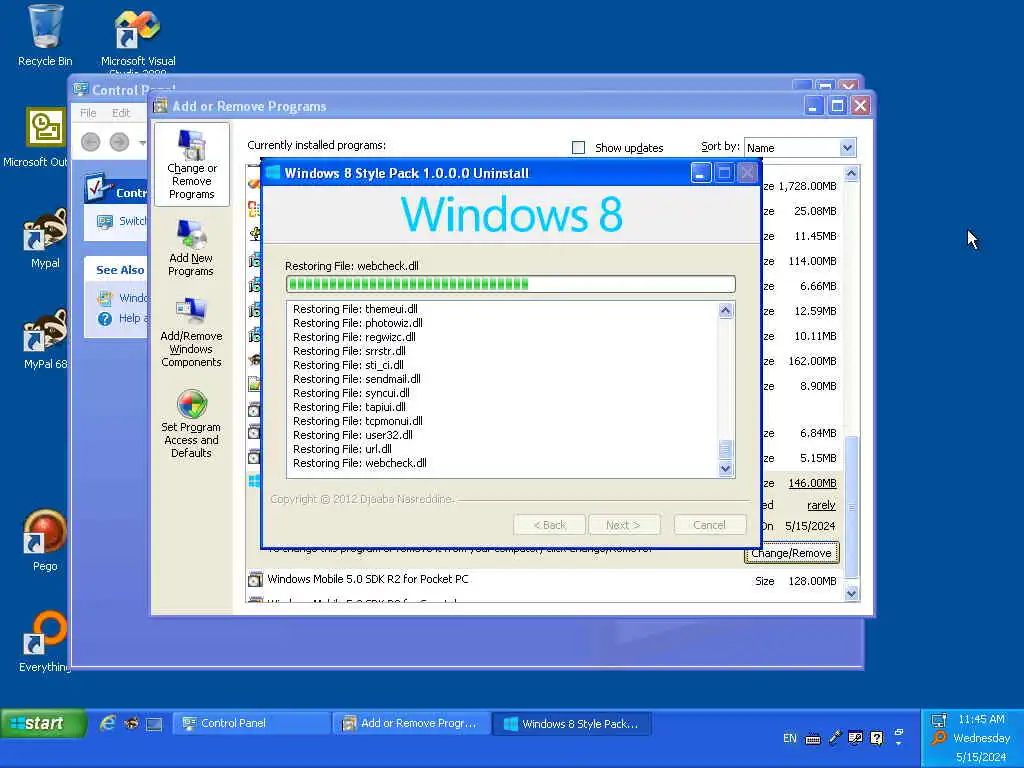
Task: Select Add New Programs sidebar icon
Action: (191, 248)
